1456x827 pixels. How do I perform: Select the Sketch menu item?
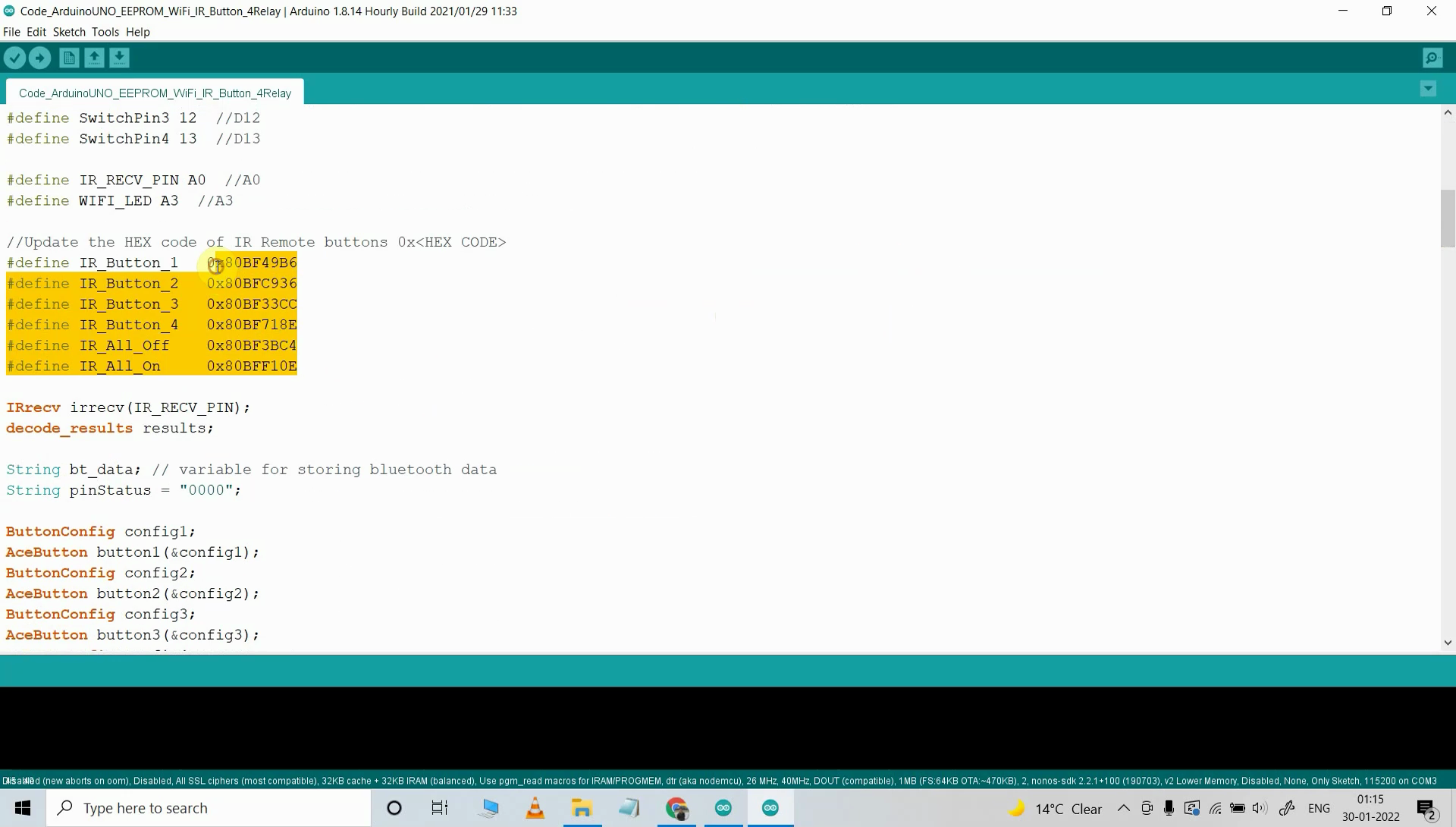(68, 32)
